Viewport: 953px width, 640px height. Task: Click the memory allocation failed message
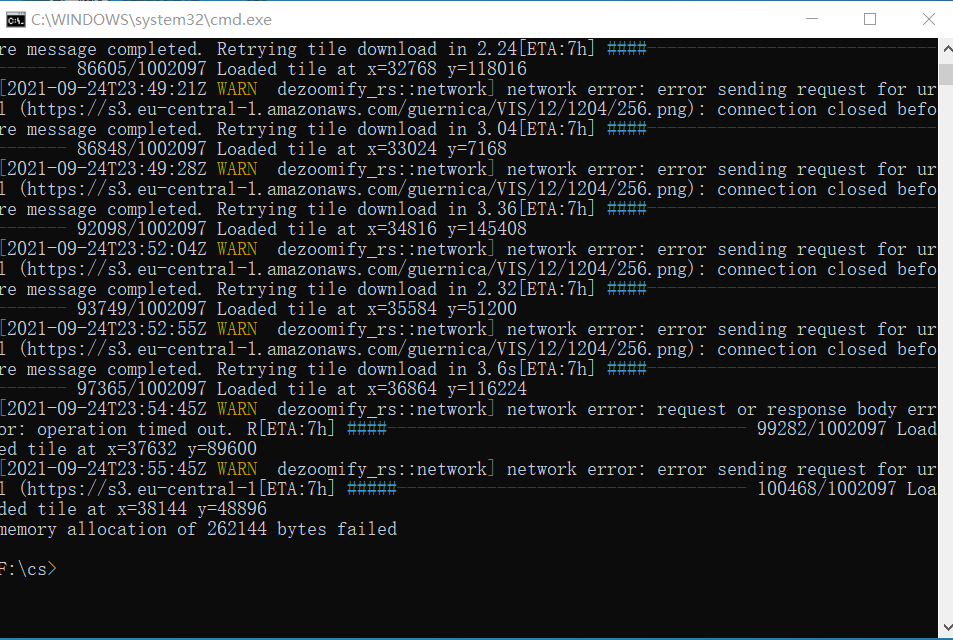click(x=198, y=529)
